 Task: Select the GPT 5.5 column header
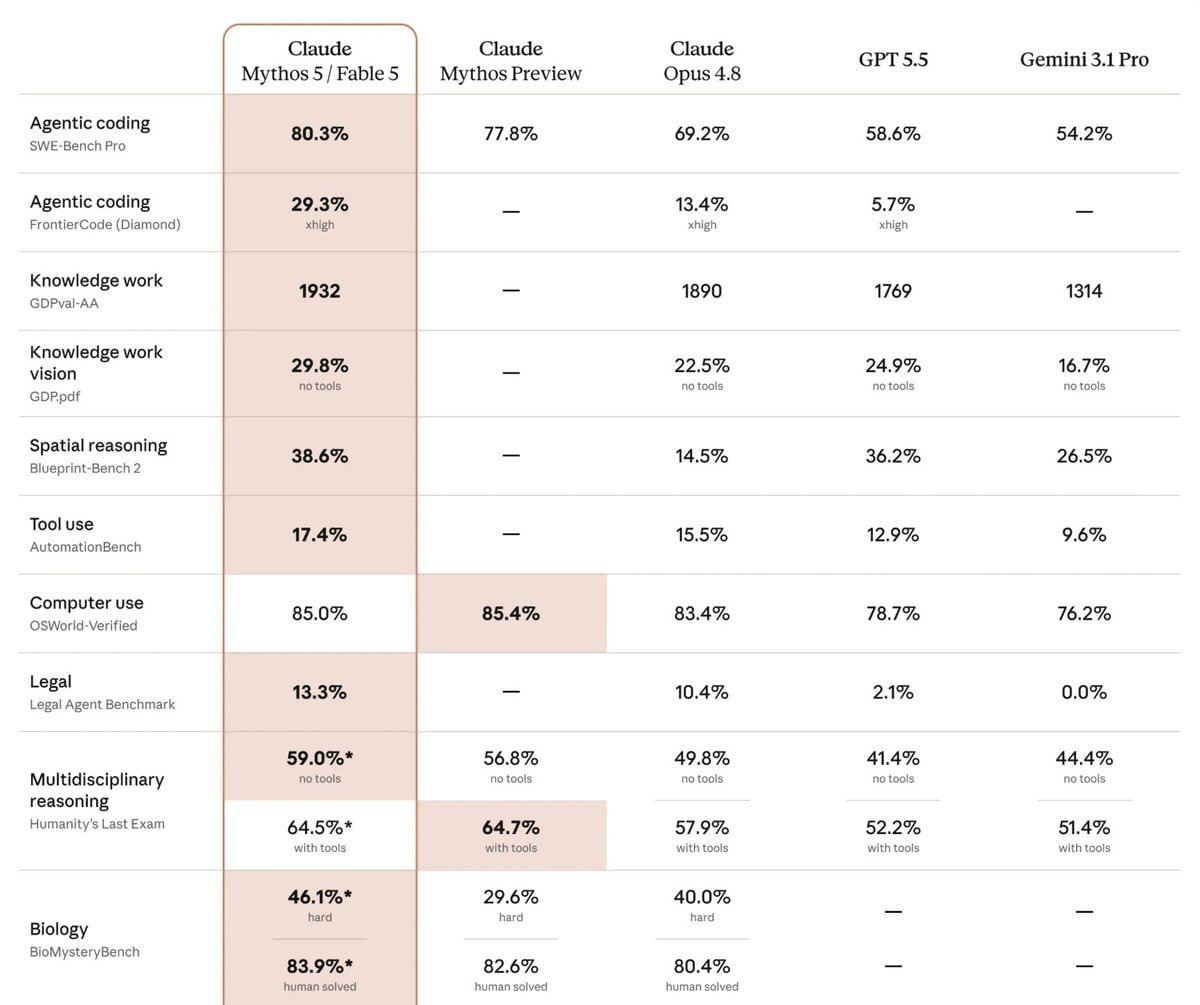pos(893,60)
